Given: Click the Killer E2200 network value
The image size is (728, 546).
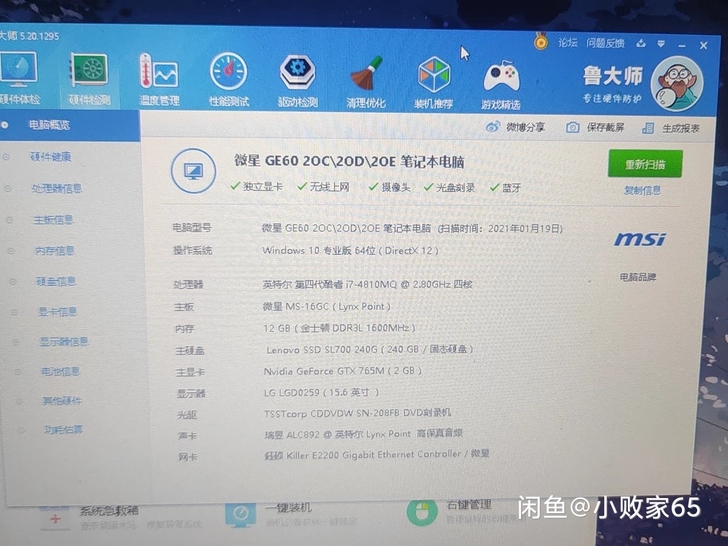Looking at the screenshot, I should tap(377, 454).
